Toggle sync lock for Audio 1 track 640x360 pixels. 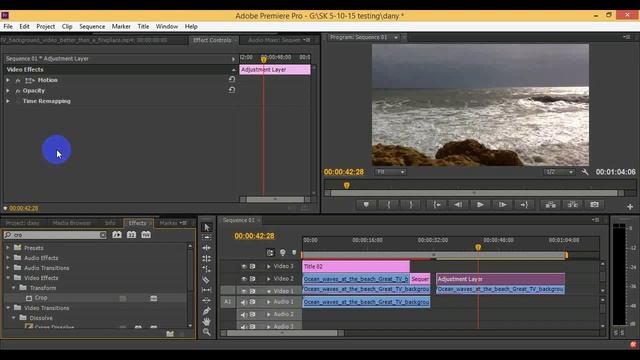[x=253, y=302]
